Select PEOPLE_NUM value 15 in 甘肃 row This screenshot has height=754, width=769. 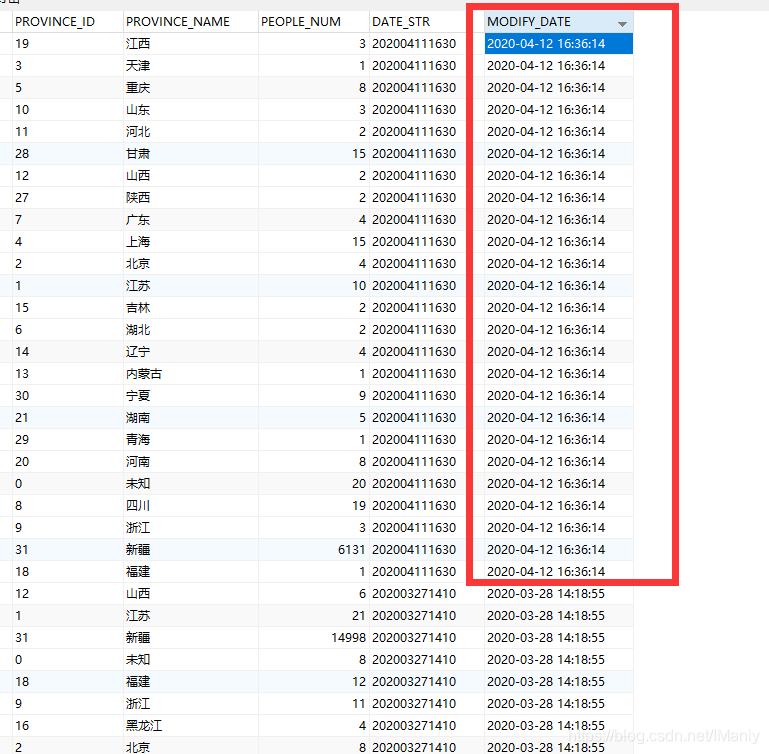click(x=313, y=154)
